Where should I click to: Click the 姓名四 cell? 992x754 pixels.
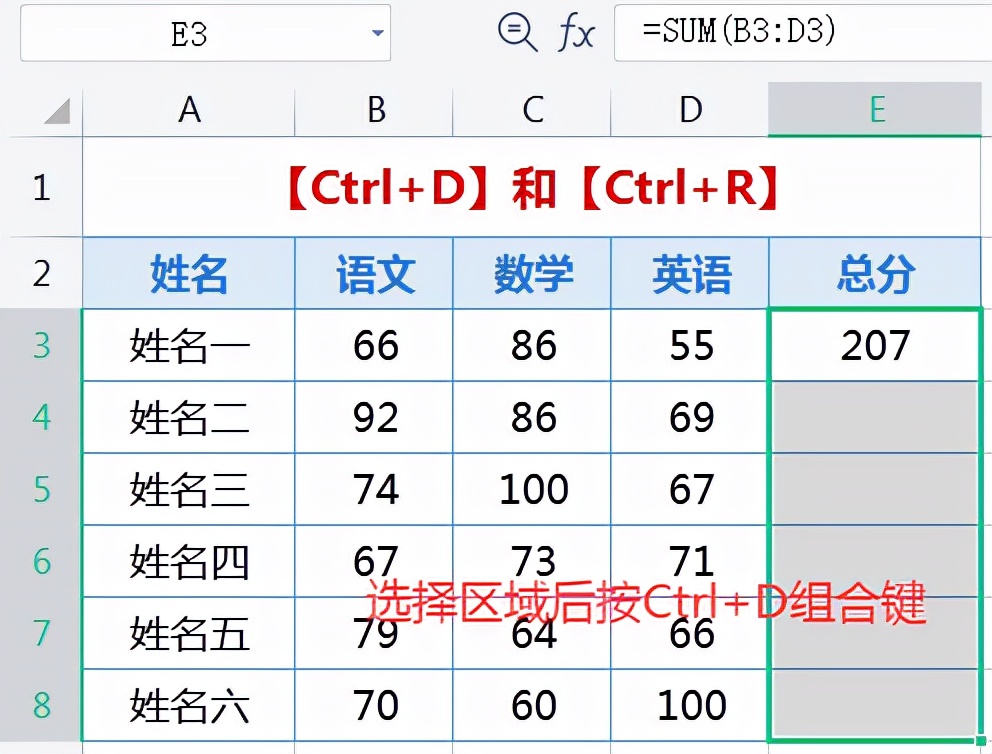pyautogui.click(x=188, y=561)
